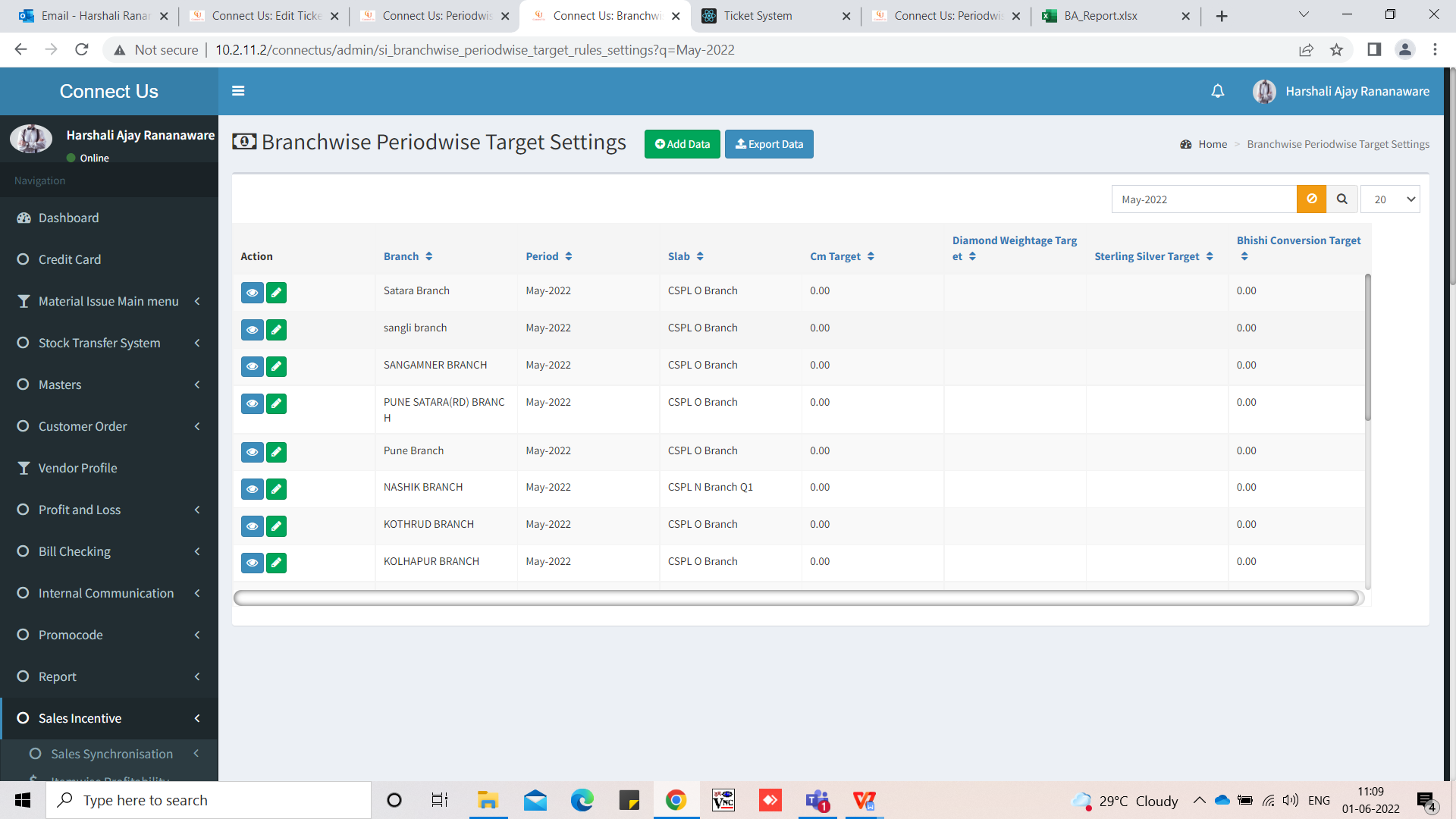This screenshot has height=819, width=1456.
Task: Click the browser address bar URL
Action: point(475,50)
